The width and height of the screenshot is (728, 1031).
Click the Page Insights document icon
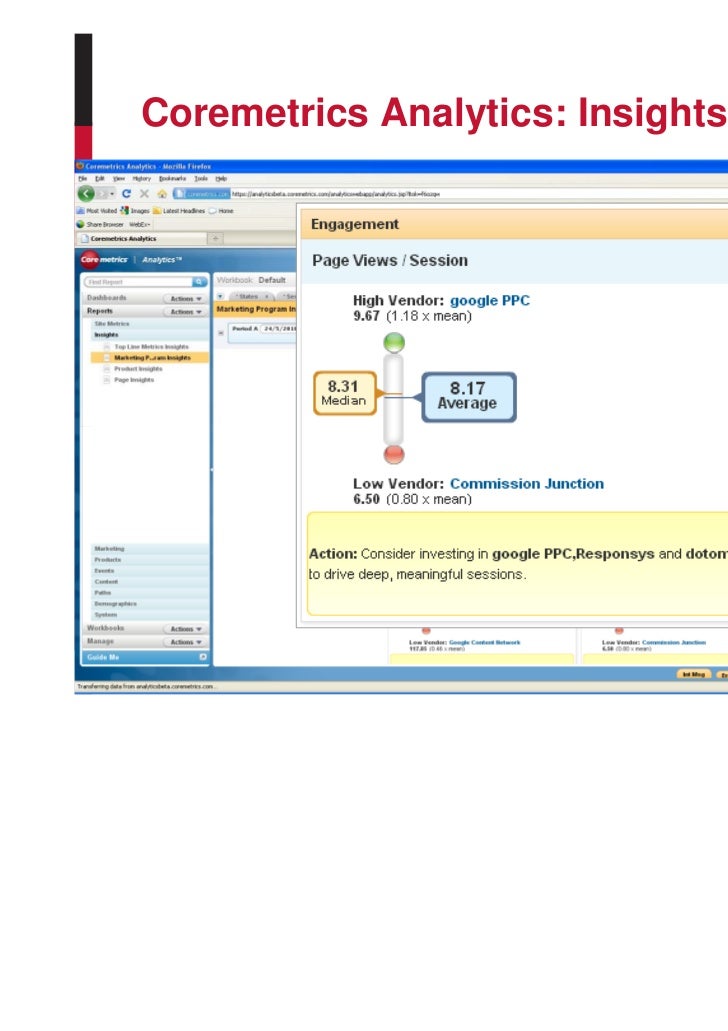click(x=107, y=380)
